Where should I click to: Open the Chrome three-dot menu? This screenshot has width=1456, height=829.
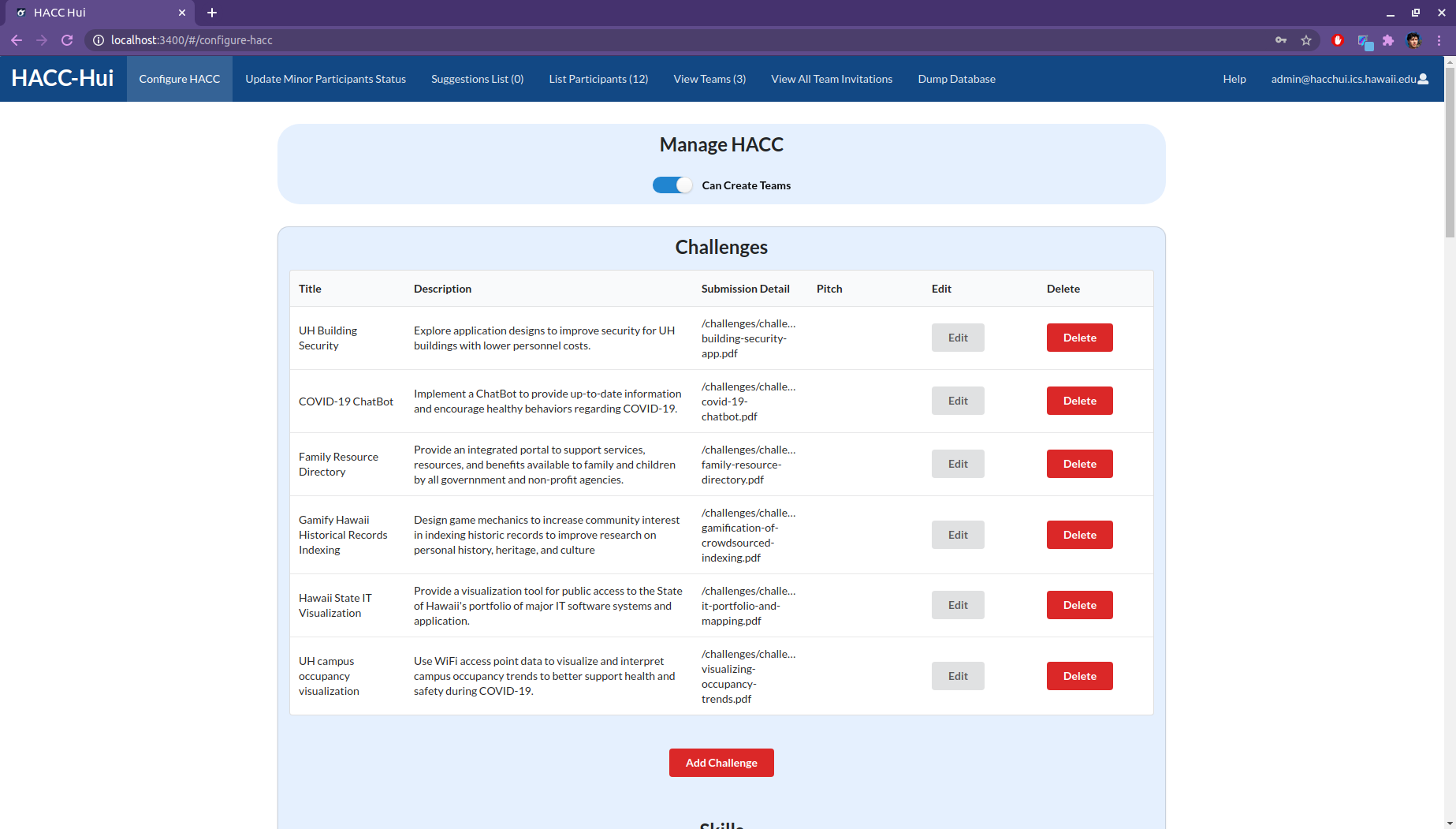click(x=1439, y=40)
